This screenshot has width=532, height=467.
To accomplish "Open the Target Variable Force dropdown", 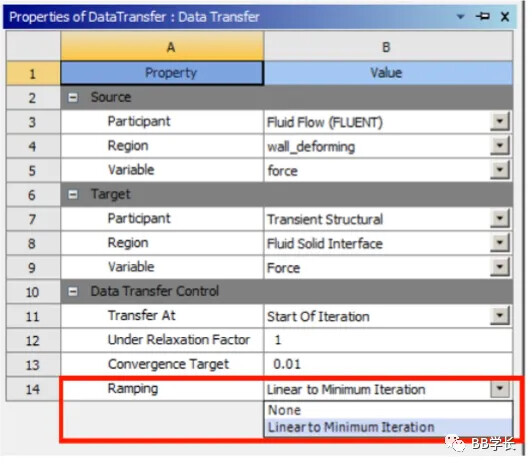I will (500, 267).
